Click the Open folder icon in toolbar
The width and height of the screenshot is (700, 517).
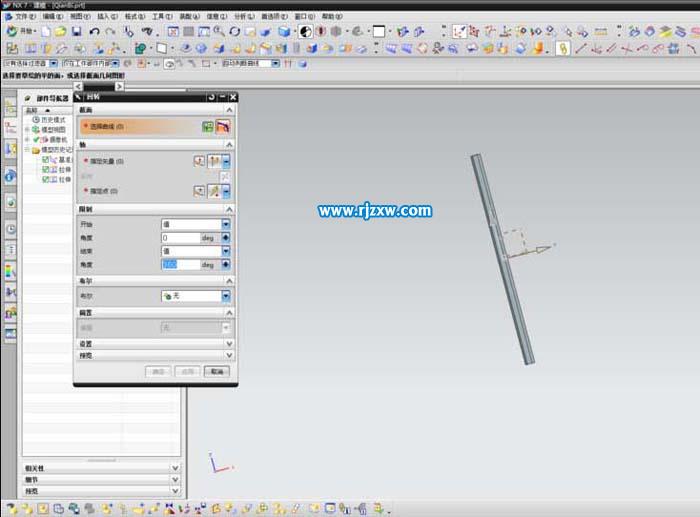click(60, 32)
